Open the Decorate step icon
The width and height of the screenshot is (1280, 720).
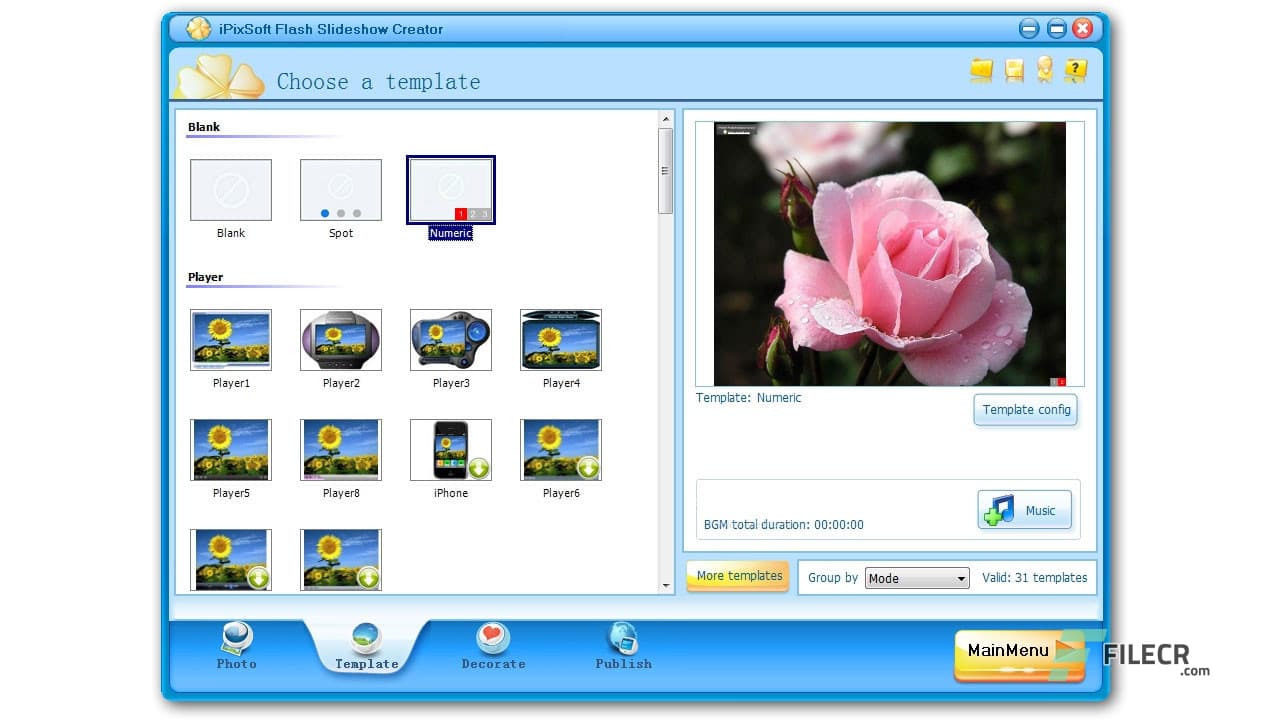click(x=493, y=645)
